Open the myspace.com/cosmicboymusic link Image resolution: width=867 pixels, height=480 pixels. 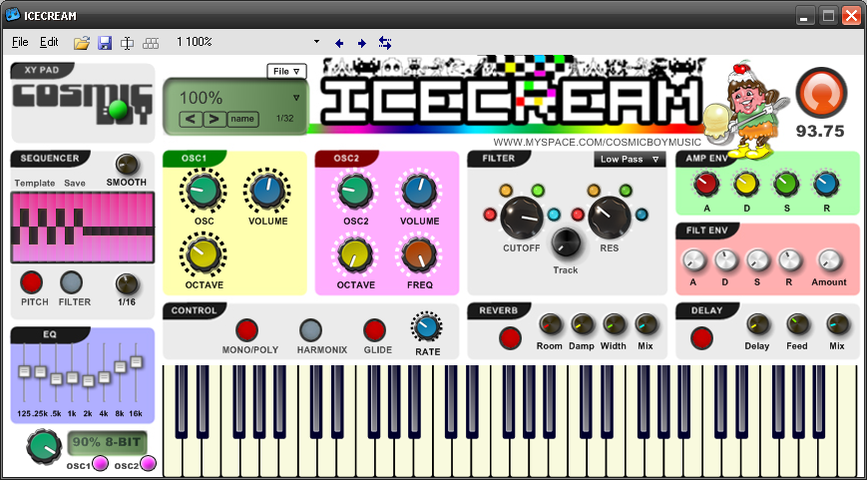597,142
